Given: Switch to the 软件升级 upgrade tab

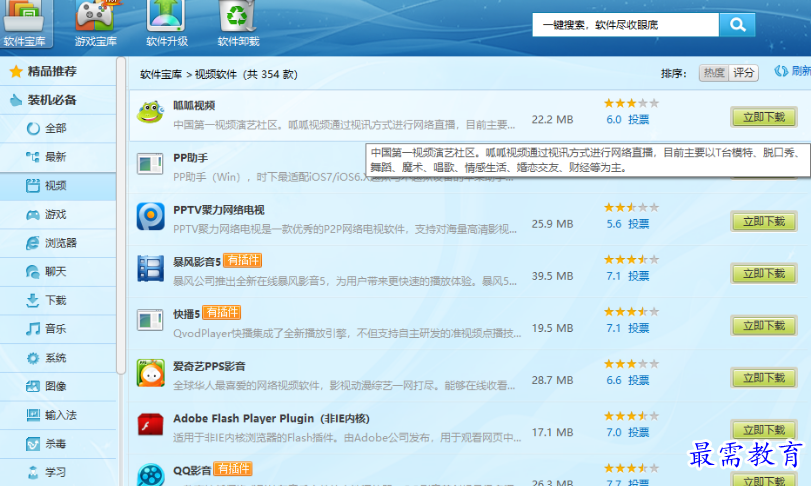Looking at the screenshot, I should [x=167, y=24].
